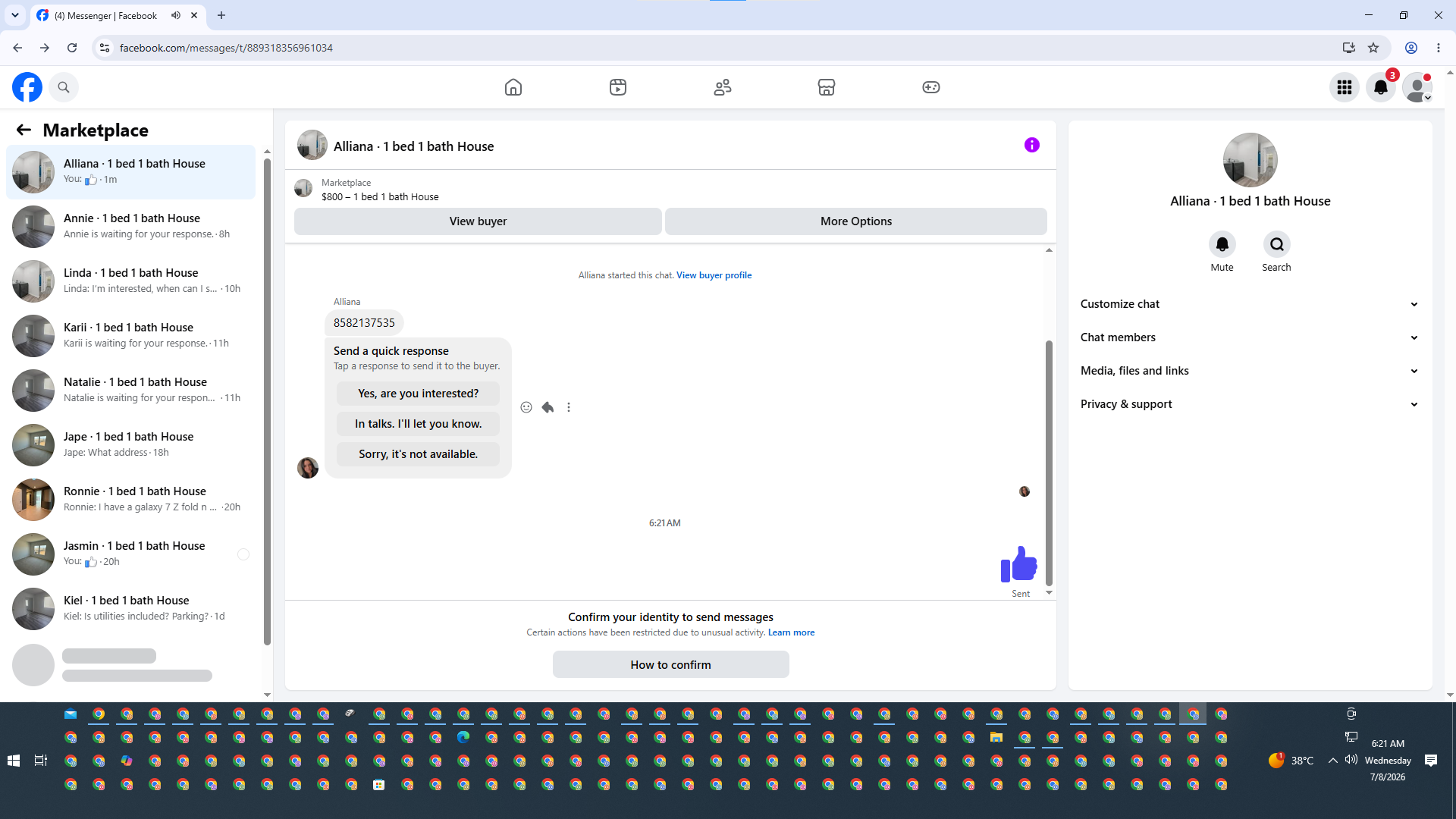Mute audio on the Messenger tab

pyautogui.click(x=176, y=15)
